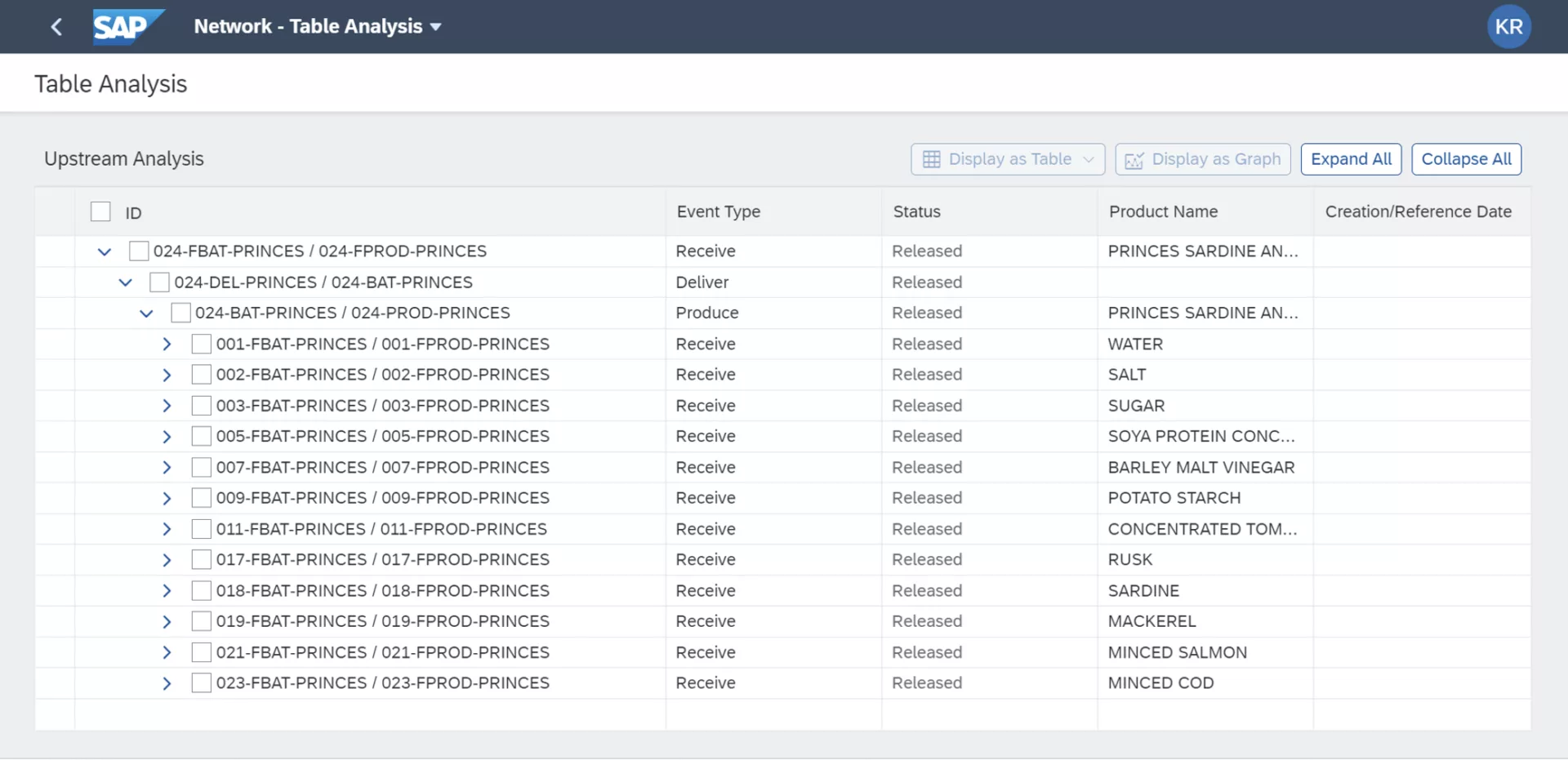Check the 005-FBAT-PRINCES row checkbox

click(x=201, y=436)
